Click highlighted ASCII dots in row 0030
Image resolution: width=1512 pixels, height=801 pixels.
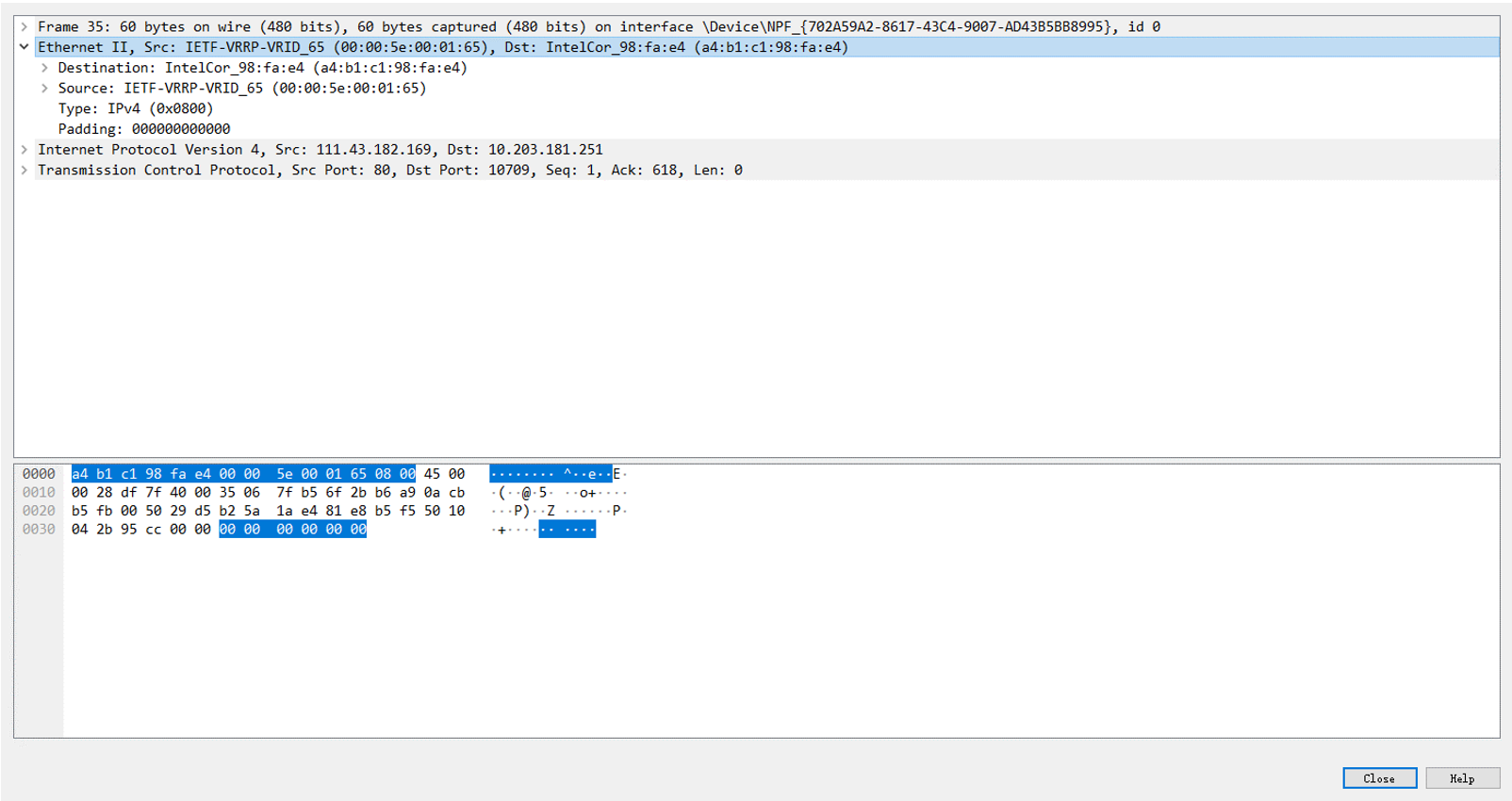[x=567, y=529]
